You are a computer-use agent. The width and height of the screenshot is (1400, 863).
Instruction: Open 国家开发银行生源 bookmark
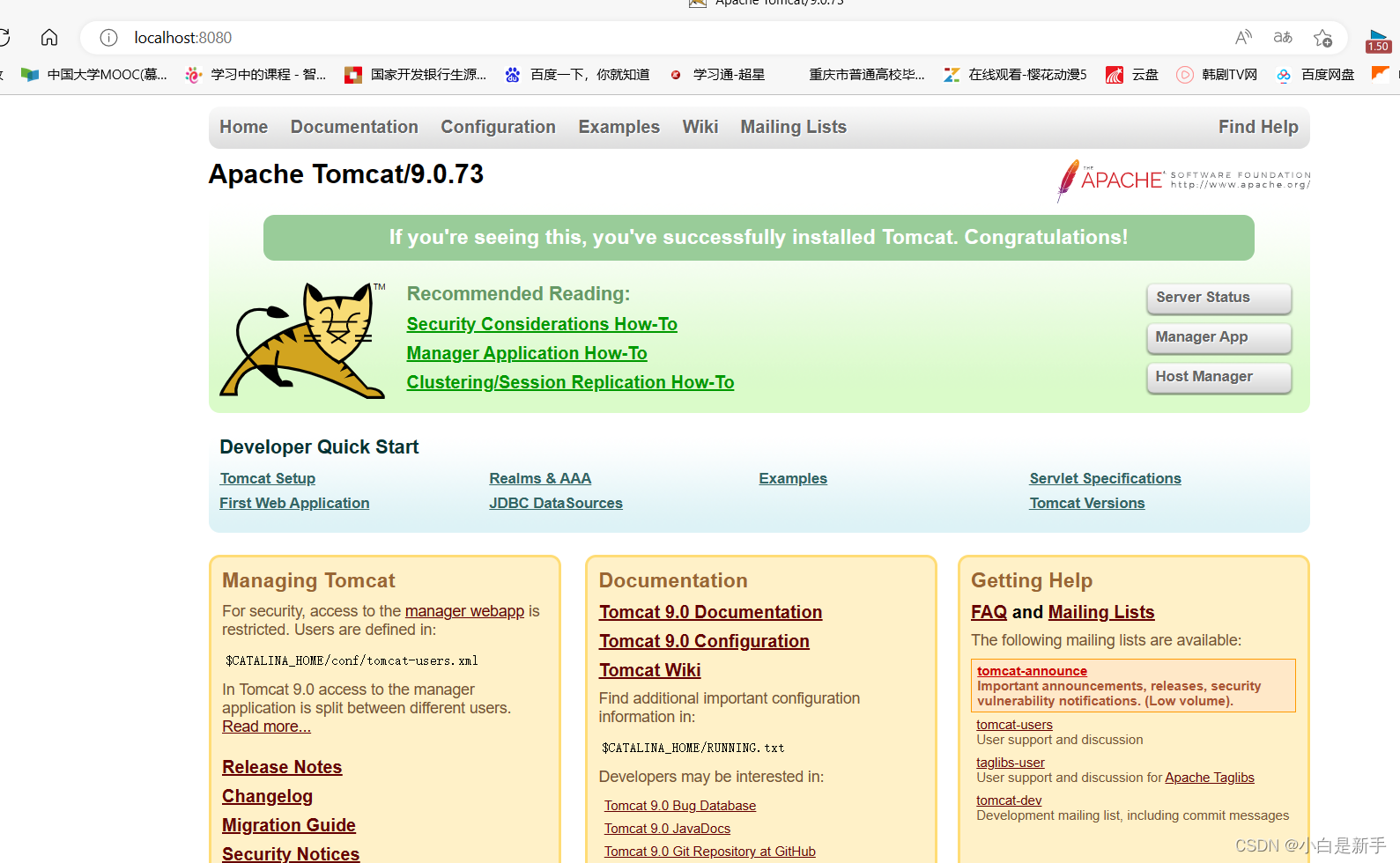[415, 75]
